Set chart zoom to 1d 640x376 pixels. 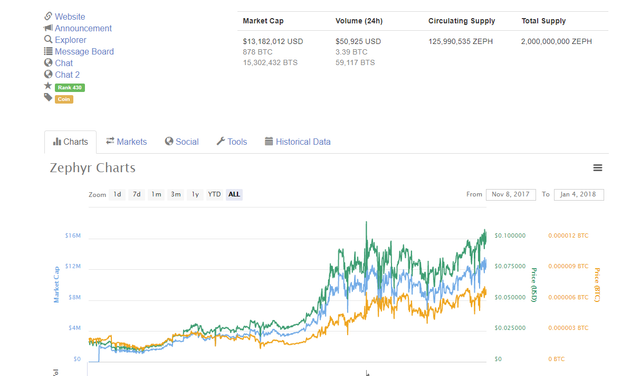pos(117,194)
